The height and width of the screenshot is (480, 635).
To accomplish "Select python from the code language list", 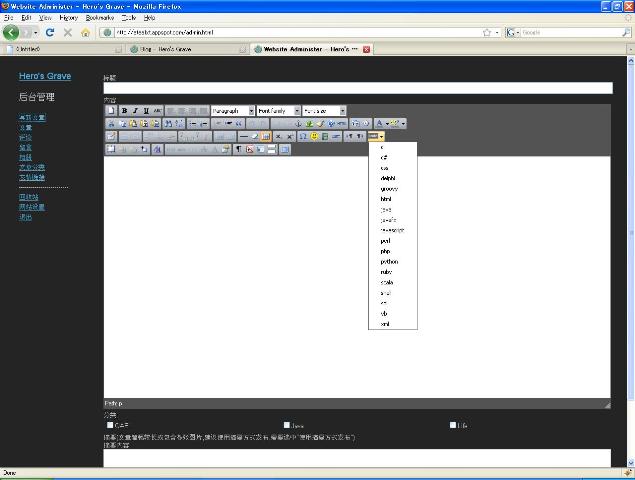I will coord(392,262).
